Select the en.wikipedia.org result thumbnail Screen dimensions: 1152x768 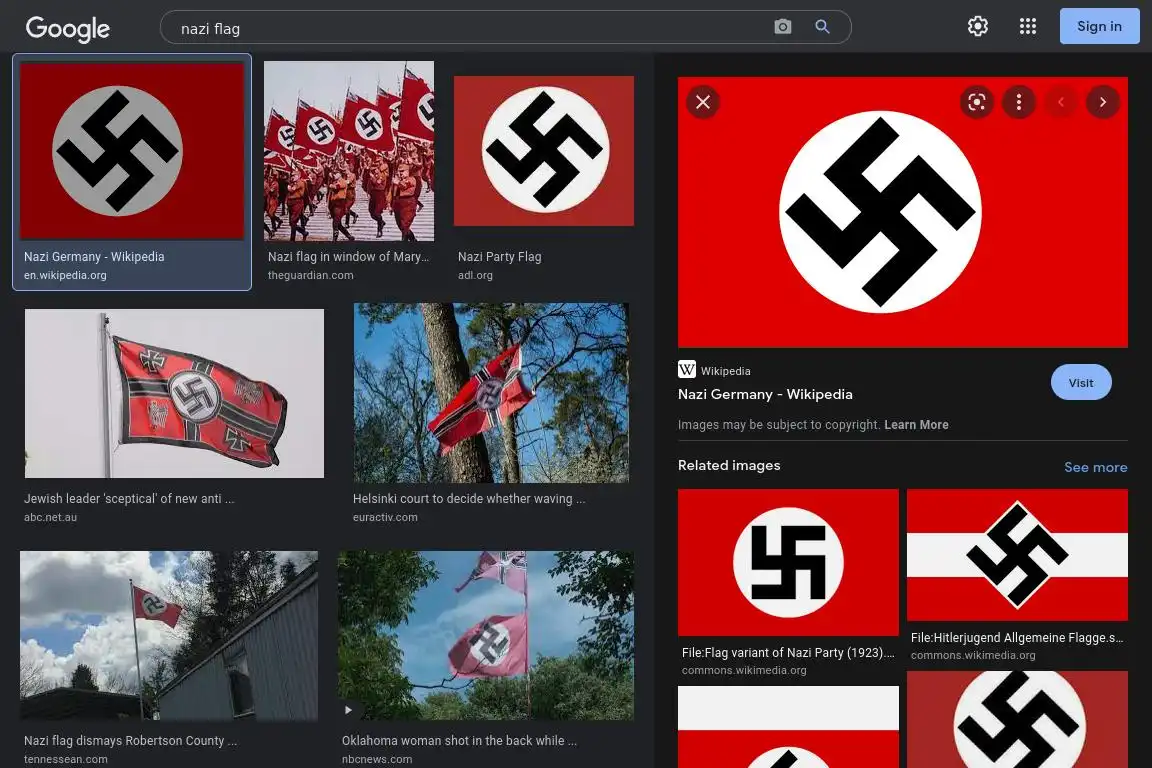pyautogui.click(x=132, y=151)
